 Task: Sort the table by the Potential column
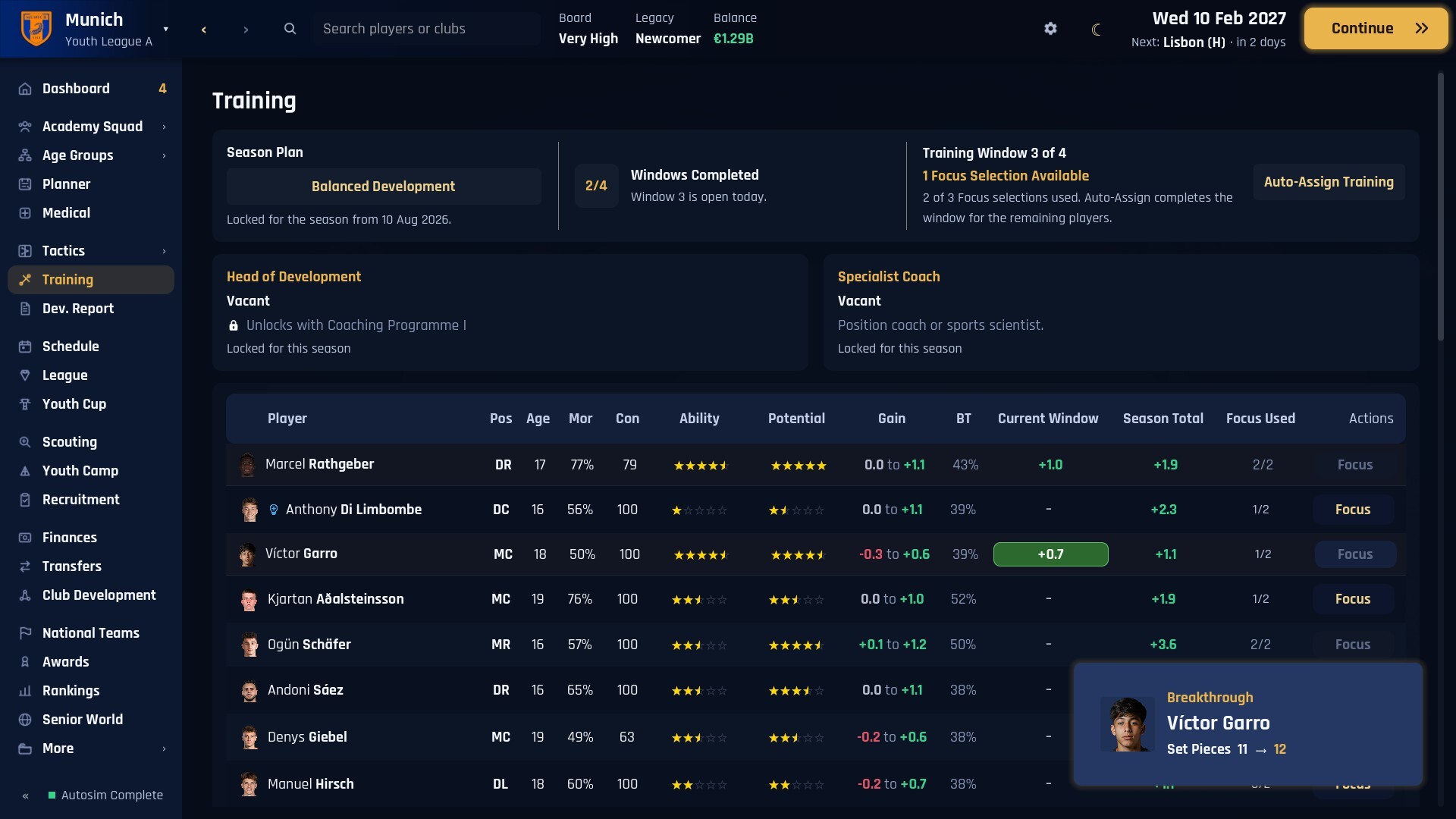tap(796, 419)
